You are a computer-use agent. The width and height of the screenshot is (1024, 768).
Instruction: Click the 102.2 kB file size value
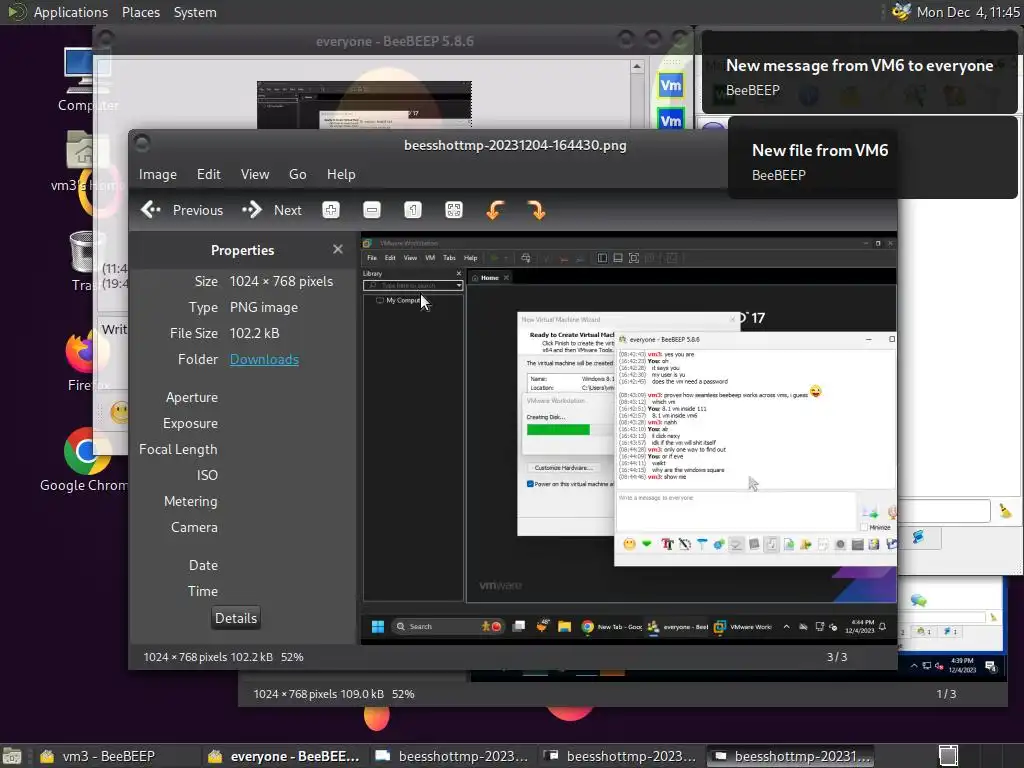[x=254, y=333]
